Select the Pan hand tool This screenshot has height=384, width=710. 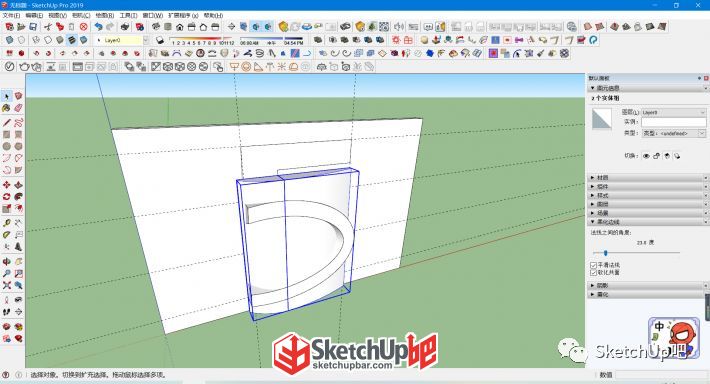coord(18,262)
